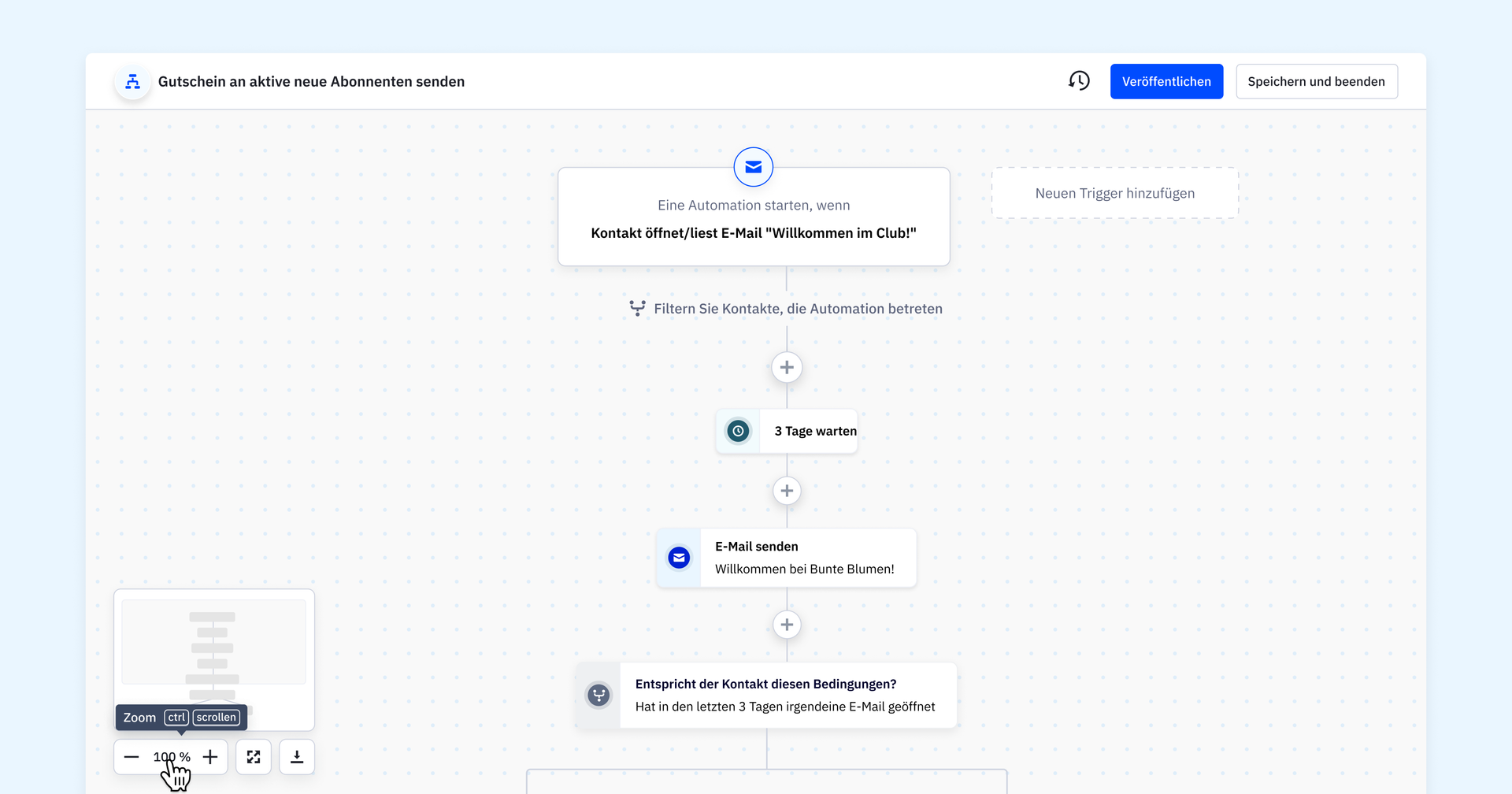The height and width of the screenshot is (794, 1512).
Task: Zoom out with the minus button
Action: pyautogui.click(x=132, y=757)
